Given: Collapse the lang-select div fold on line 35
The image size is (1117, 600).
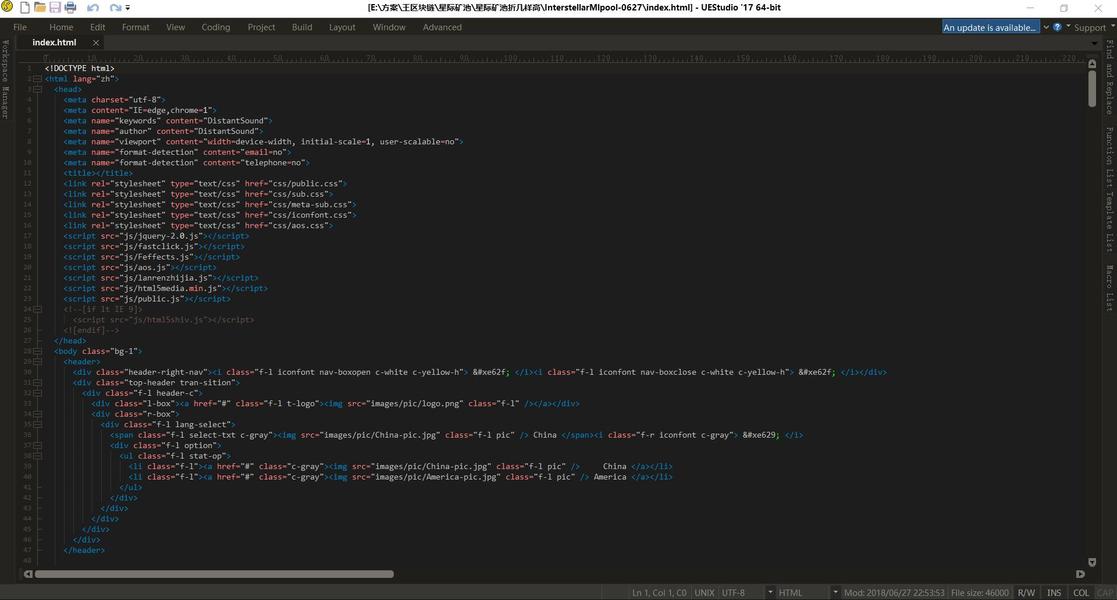Looking at the screenshot, I should click(x=38, y=425).
